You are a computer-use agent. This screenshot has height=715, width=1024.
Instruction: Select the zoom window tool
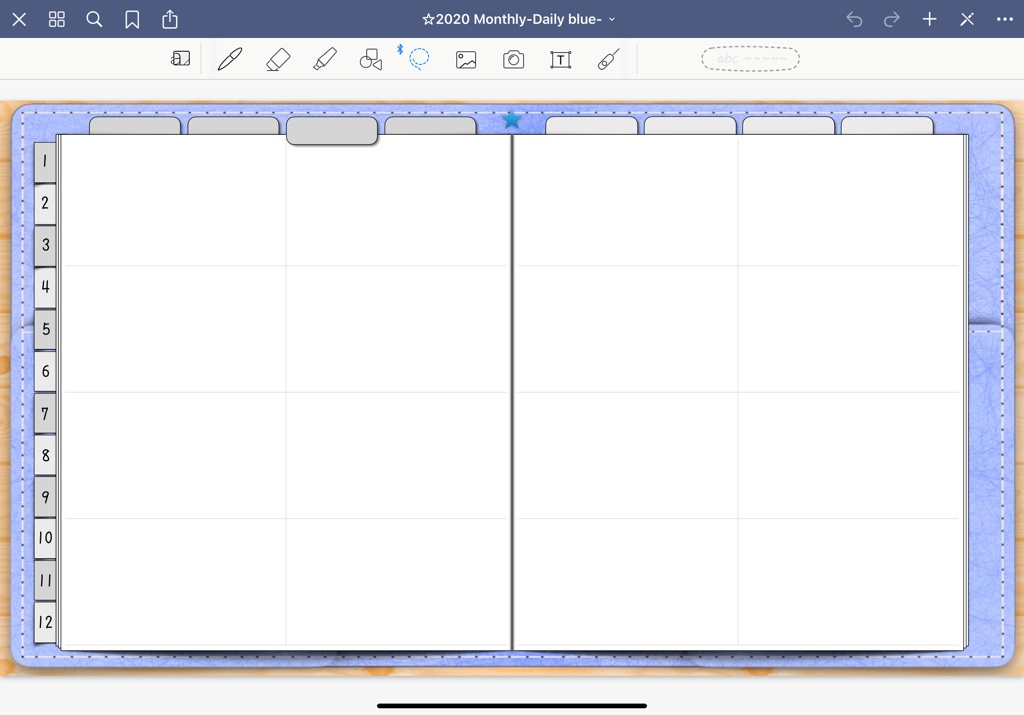coord(181,59)
